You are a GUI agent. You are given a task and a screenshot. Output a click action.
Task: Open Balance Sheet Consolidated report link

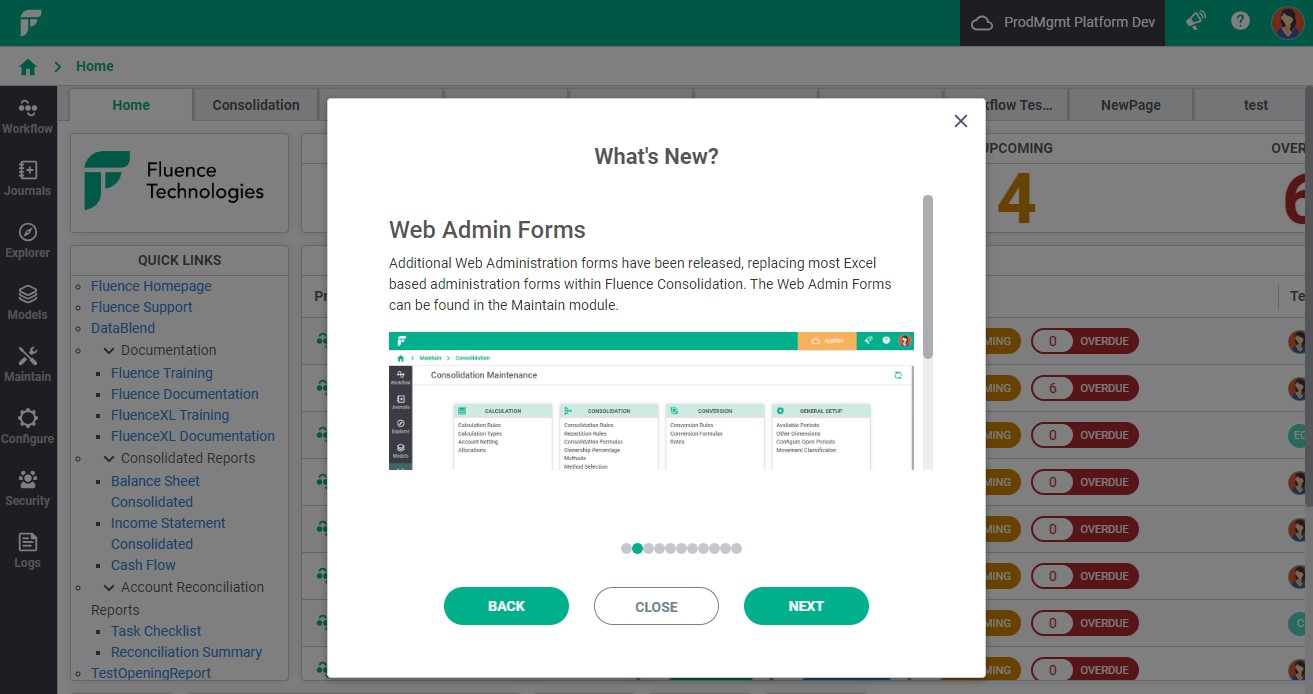(156, 491)
